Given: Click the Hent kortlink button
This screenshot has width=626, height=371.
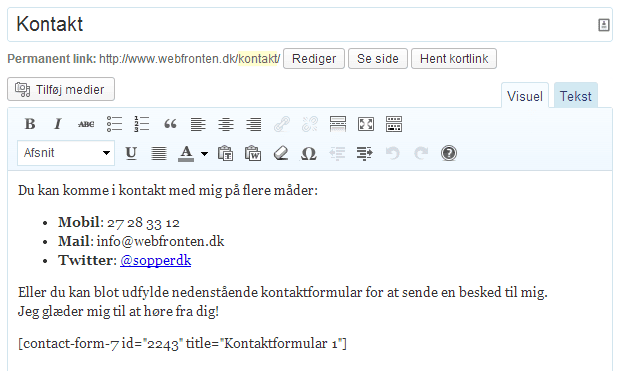Looking at the screenshot, I should [x=454, y=59].
